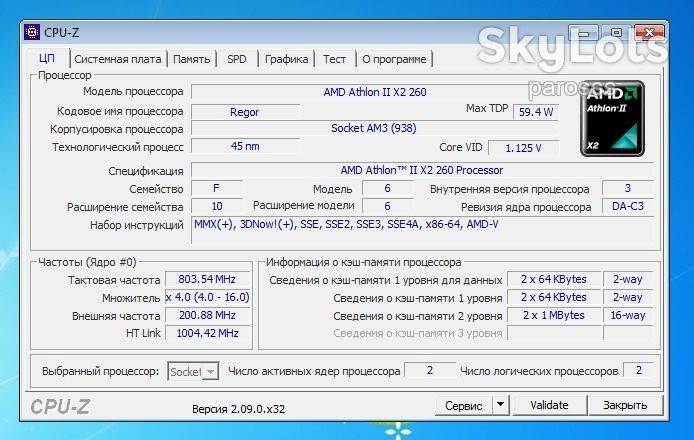694x440 pixels.
Task: Click the Socket AM3 (938) value
Action: 374,128
